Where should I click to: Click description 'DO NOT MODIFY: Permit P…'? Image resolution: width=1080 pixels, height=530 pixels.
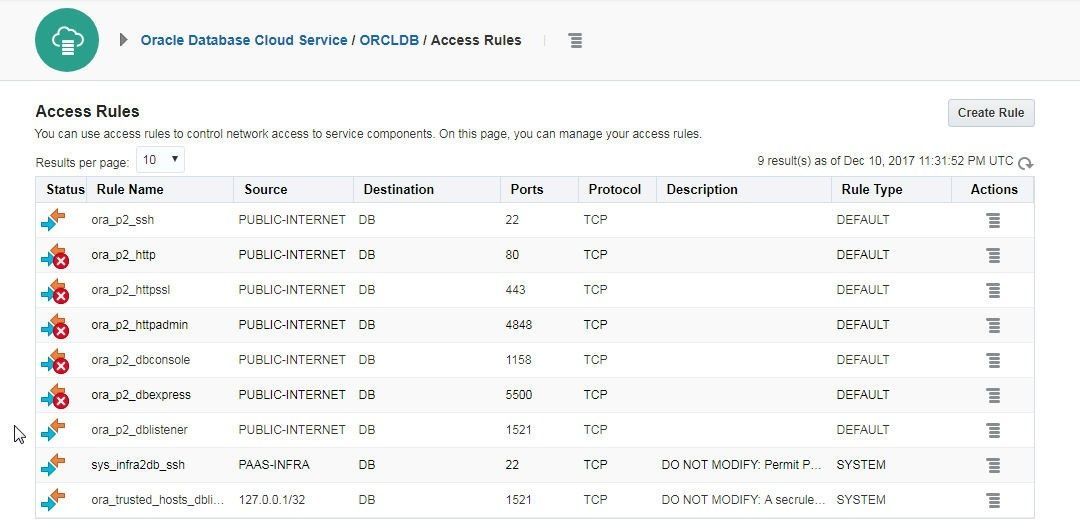742,465
